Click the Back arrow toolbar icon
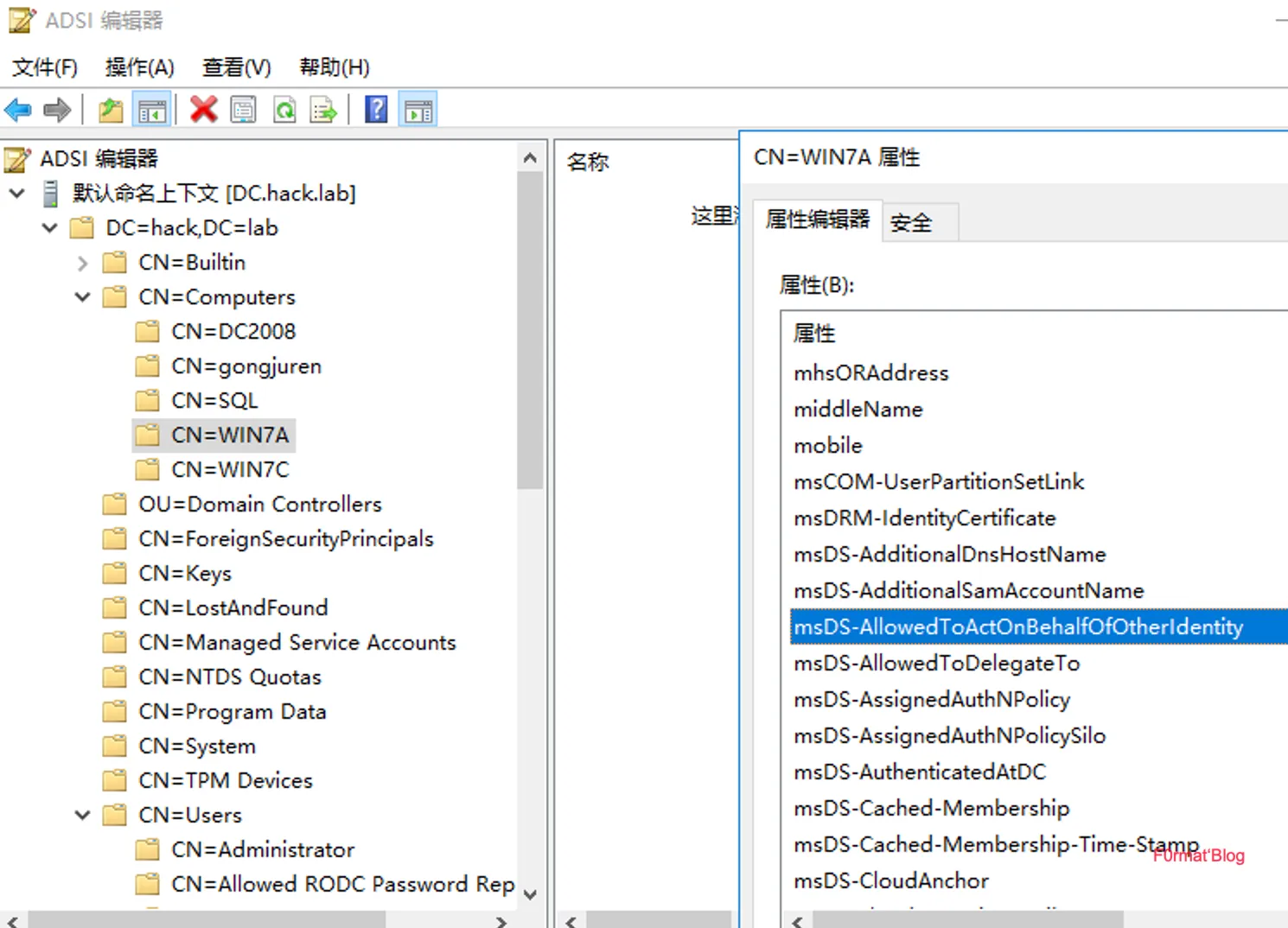Viewport: 1288px width, 928px height. point(18,110)
